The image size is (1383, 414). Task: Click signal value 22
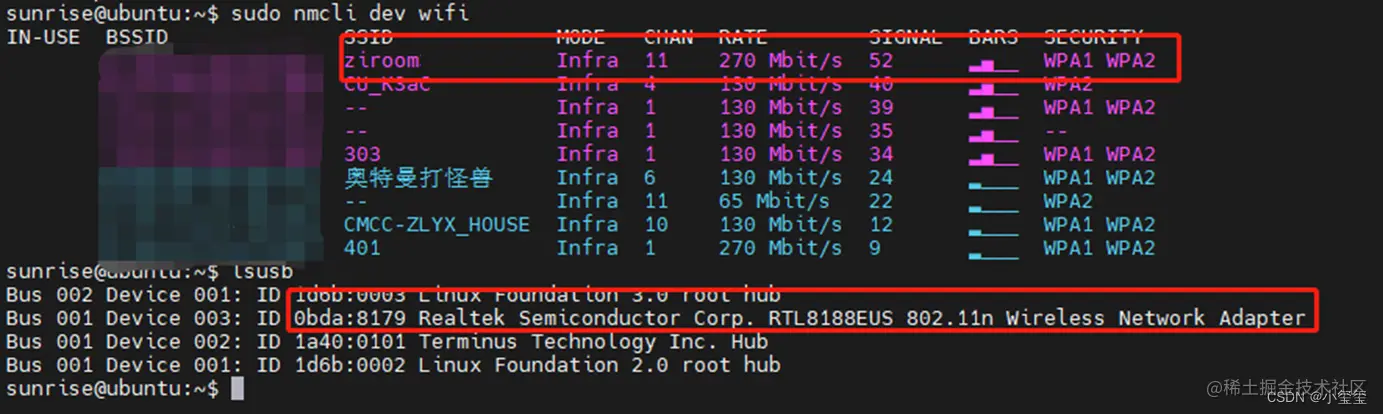point(881,201)
